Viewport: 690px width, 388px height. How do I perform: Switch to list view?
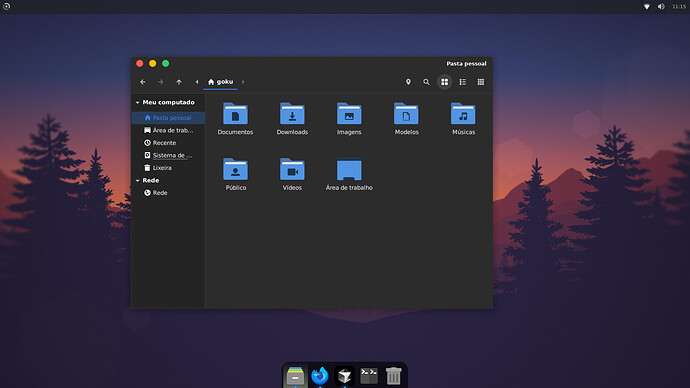click(462, 82)
